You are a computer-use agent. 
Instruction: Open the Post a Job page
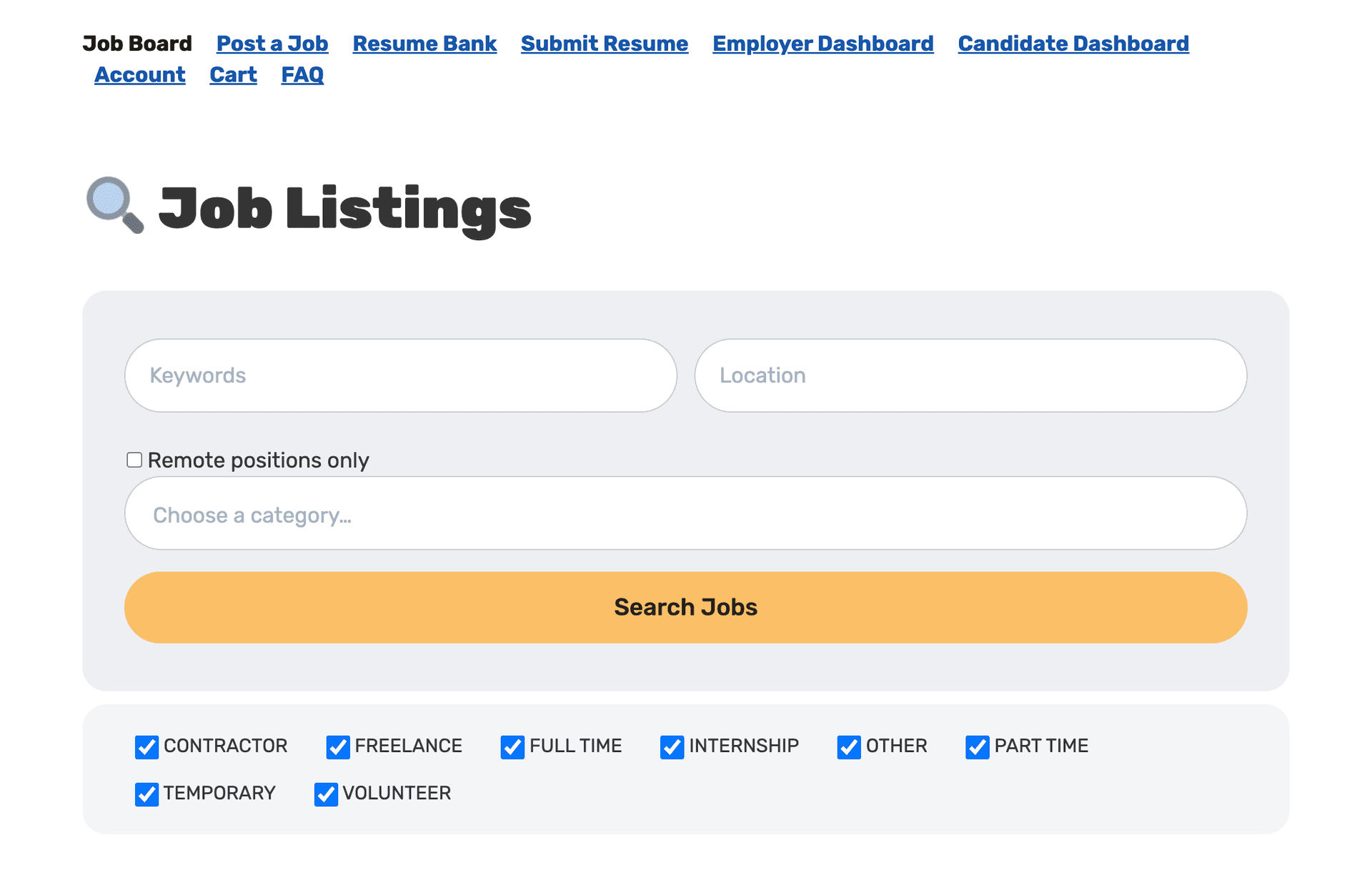tap(272, 44)
